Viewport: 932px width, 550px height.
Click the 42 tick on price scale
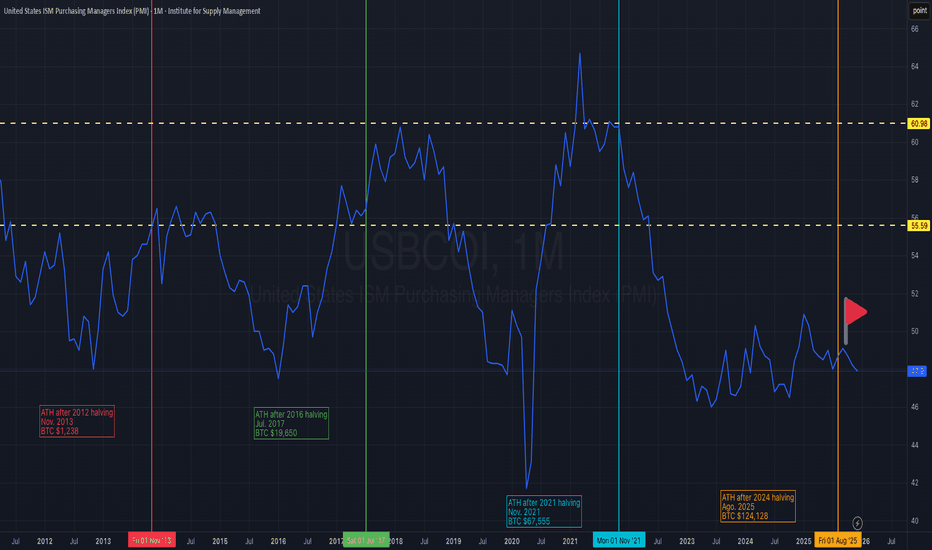914,482
